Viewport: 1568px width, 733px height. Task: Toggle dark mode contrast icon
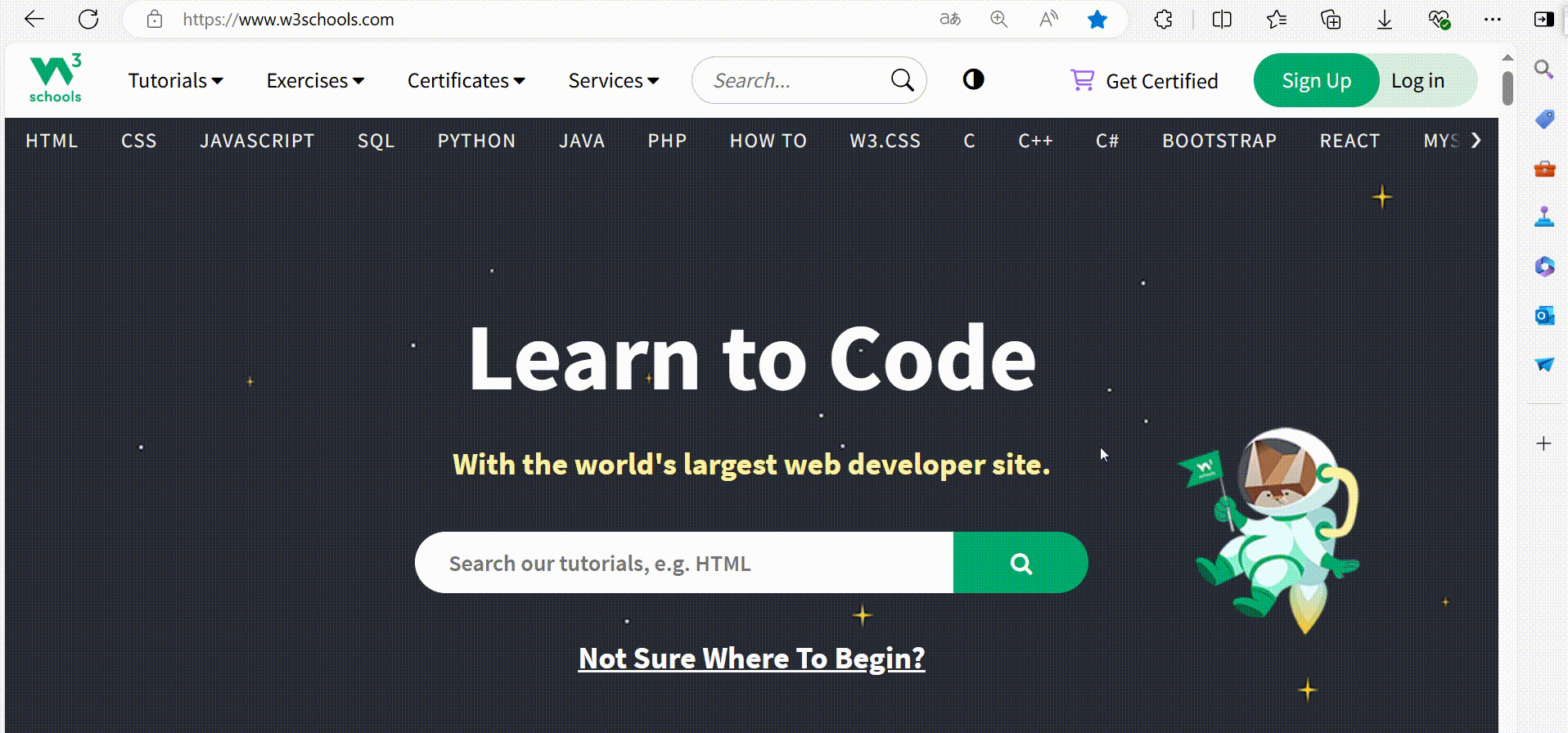[973, 79]
